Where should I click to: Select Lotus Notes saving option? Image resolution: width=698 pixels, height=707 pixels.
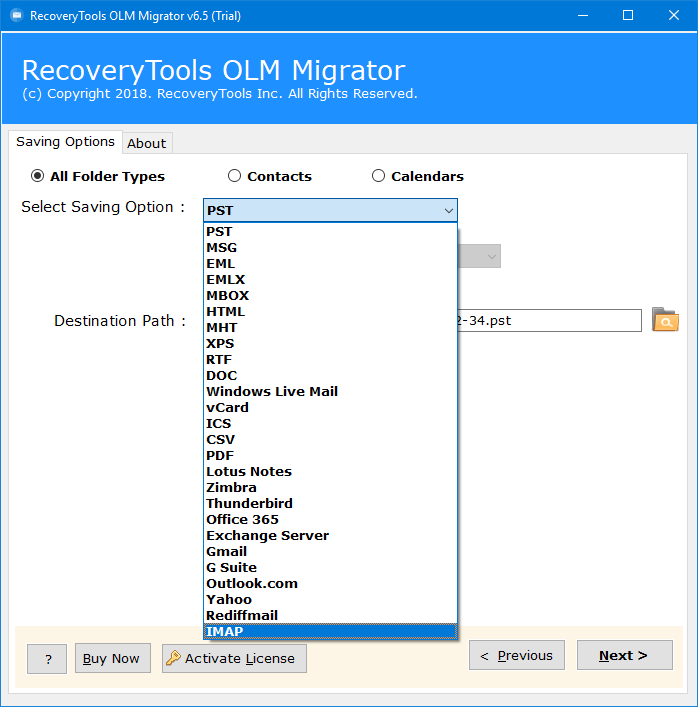(331, 472)
